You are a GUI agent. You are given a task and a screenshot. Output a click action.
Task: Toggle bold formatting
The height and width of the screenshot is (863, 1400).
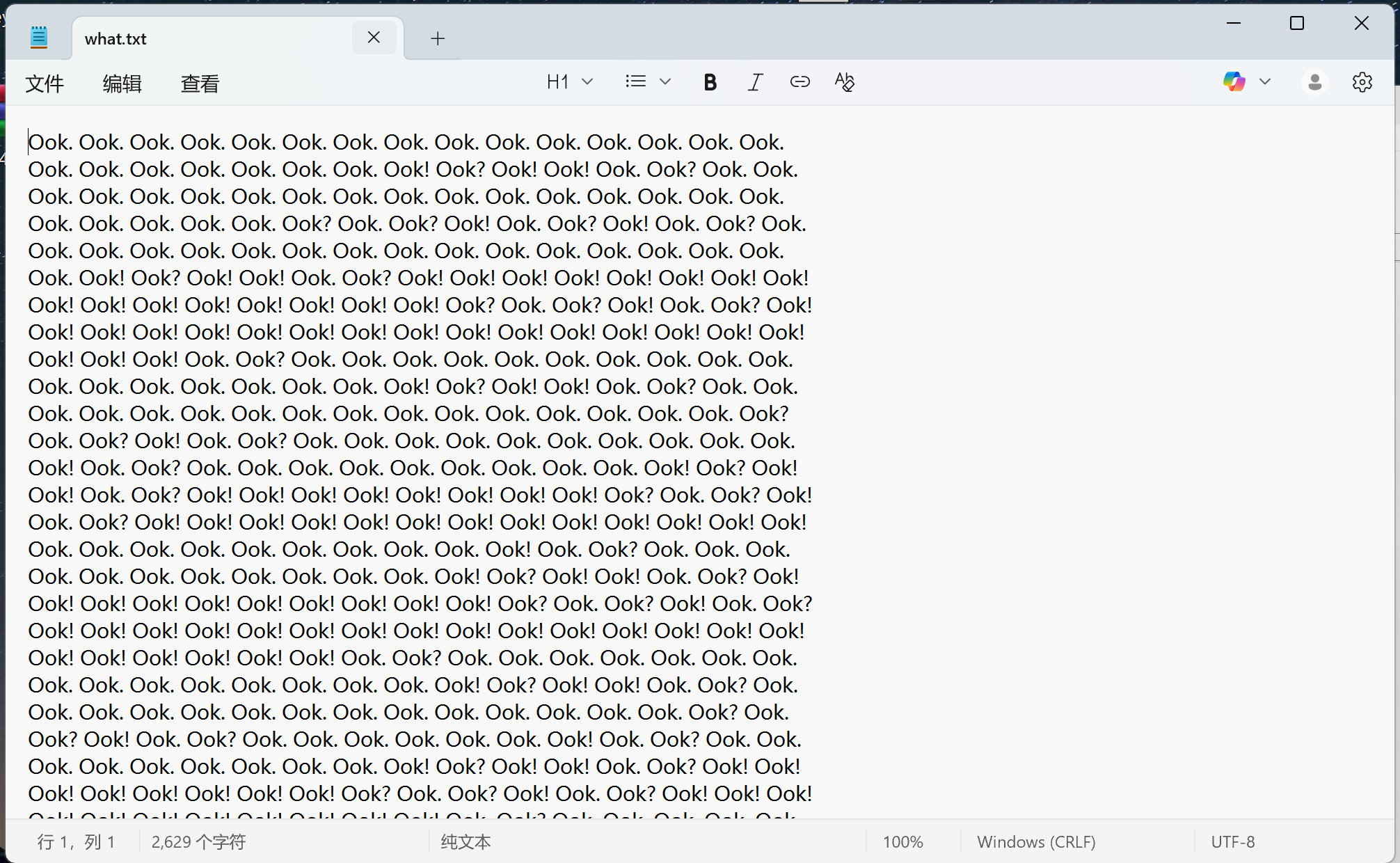click(710, 82)
